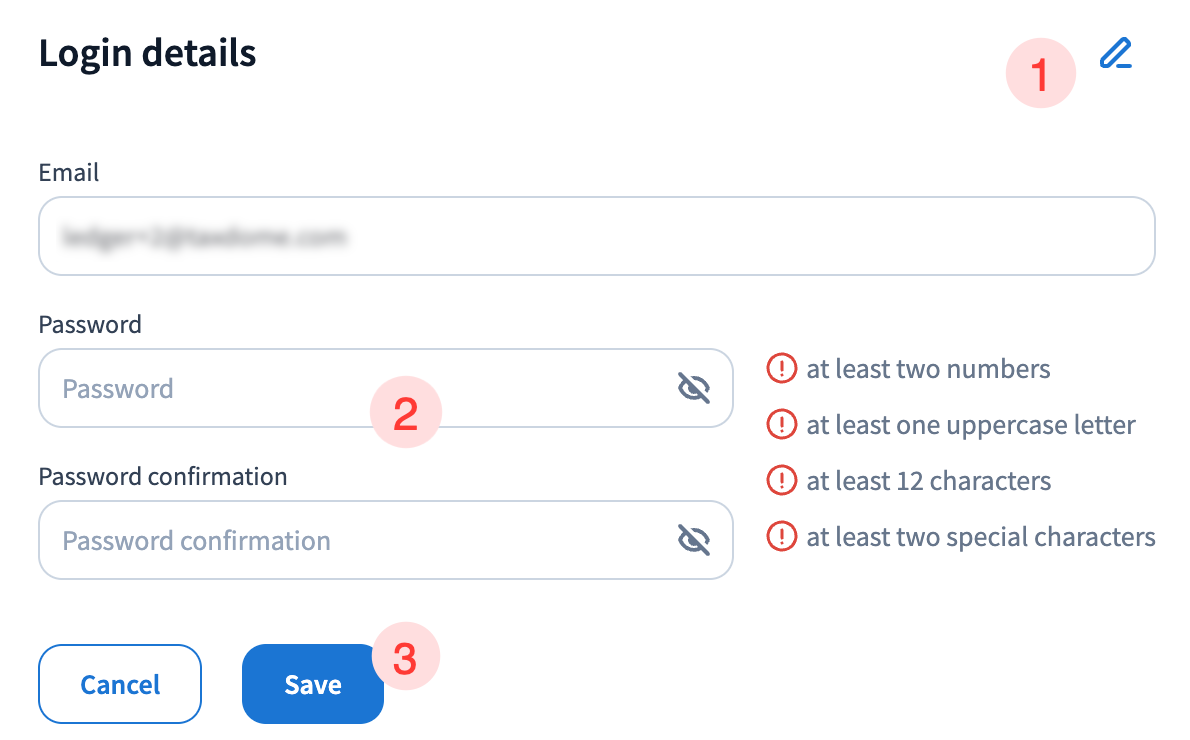Click the 'Login details' heading
Image resolution: width=1190 pixels, height=740 pixels.
(147, 53)
